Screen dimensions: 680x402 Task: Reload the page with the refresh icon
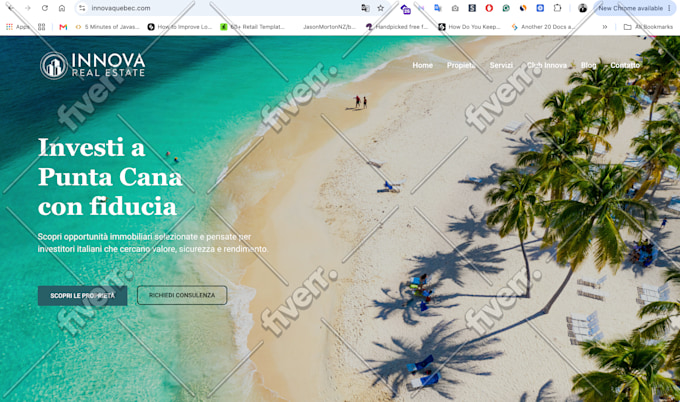[45, 8]
